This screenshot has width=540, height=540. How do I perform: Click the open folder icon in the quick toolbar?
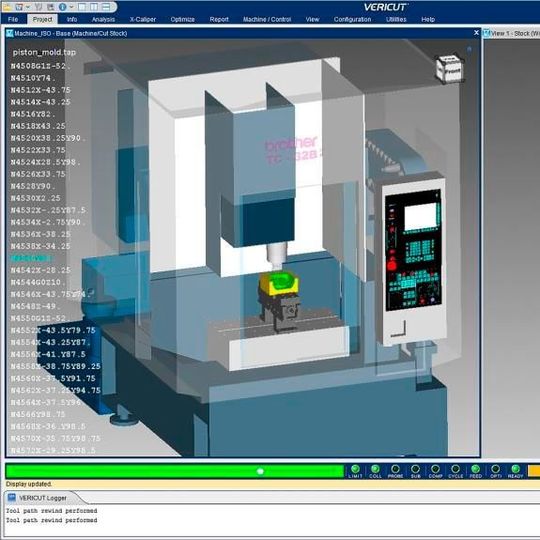point(7,7)
